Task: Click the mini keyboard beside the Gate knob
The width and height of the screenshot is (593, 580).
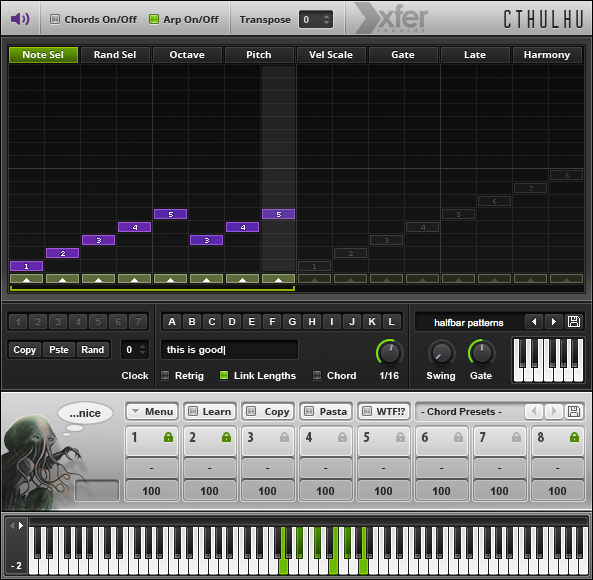Action: pyautogui.click(x=548, y=360)
